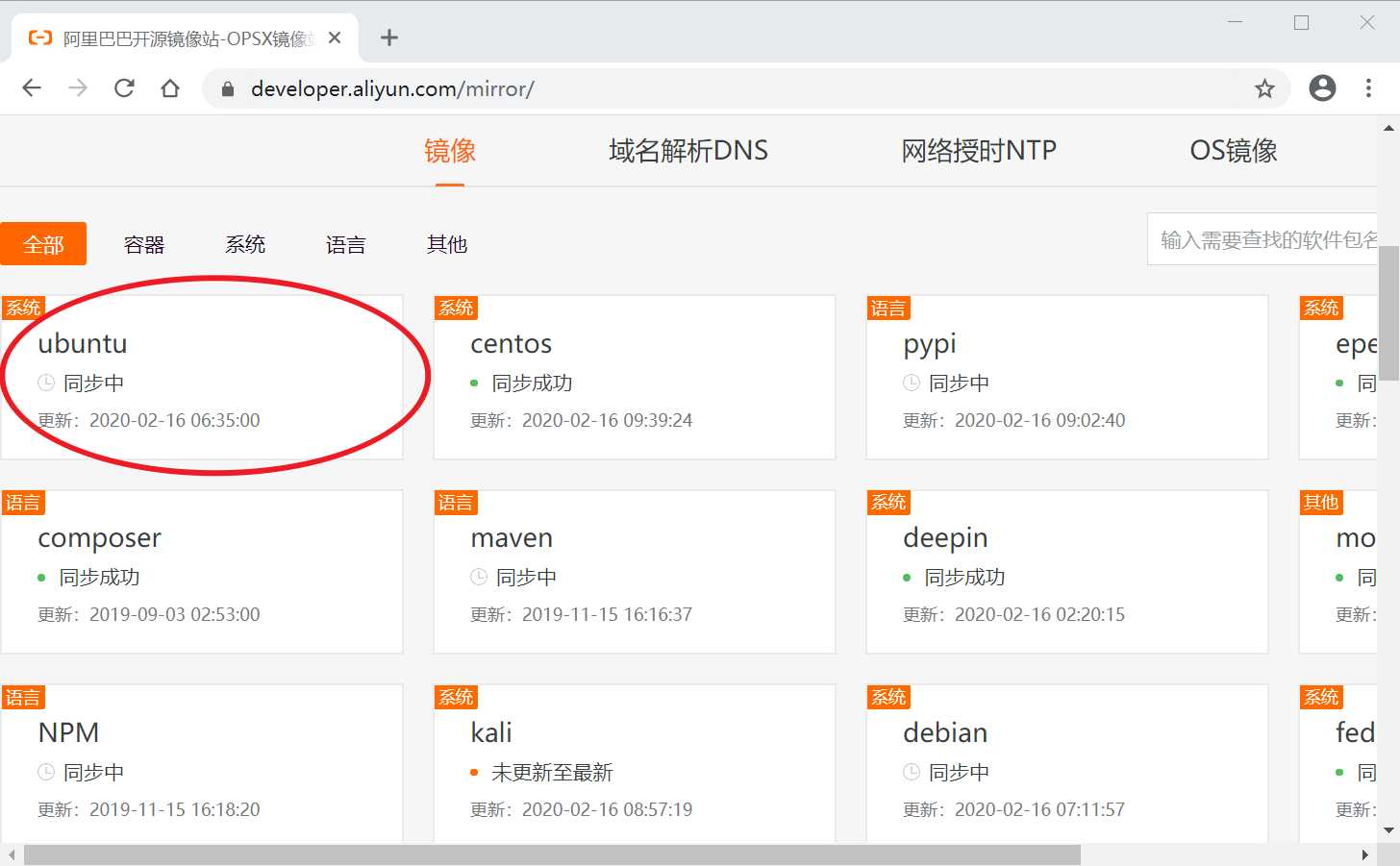Click the clock sync icon on pypi card

click(912, 383)
